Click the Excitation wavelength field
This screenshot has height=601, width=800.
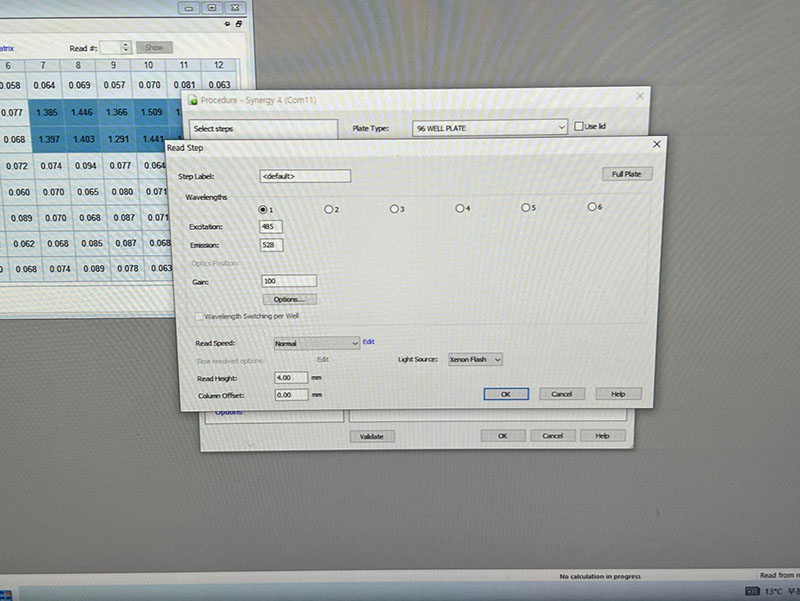tap(270, 227)
